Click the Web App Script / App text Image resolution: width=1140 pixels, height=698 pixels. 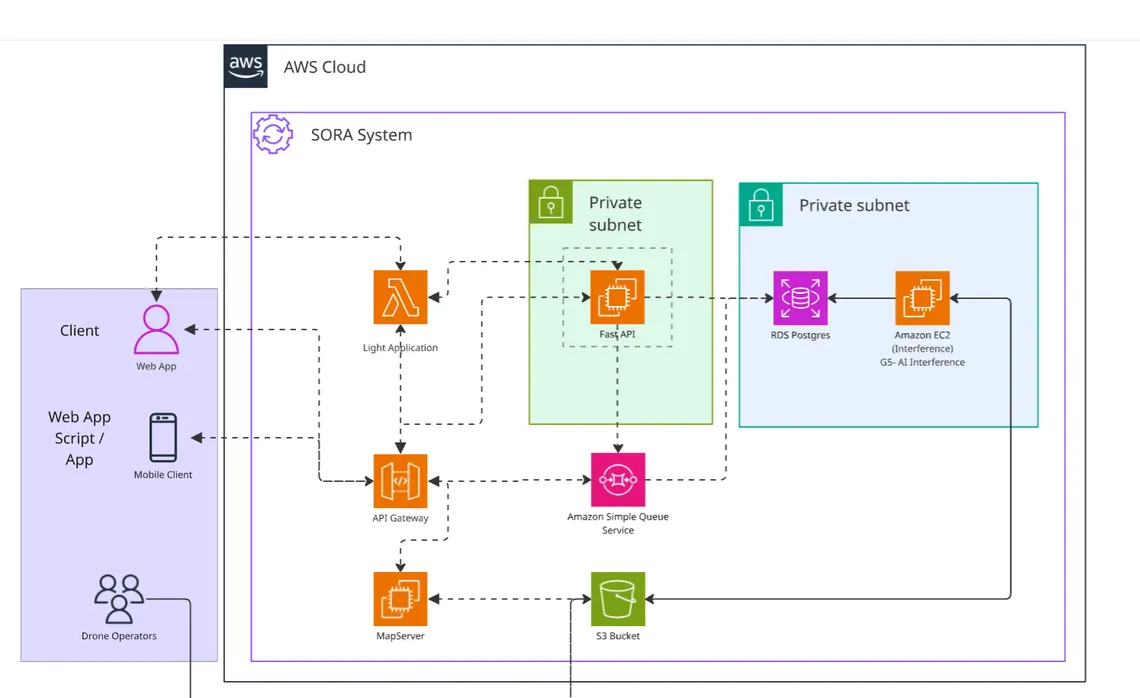[79, 438]
